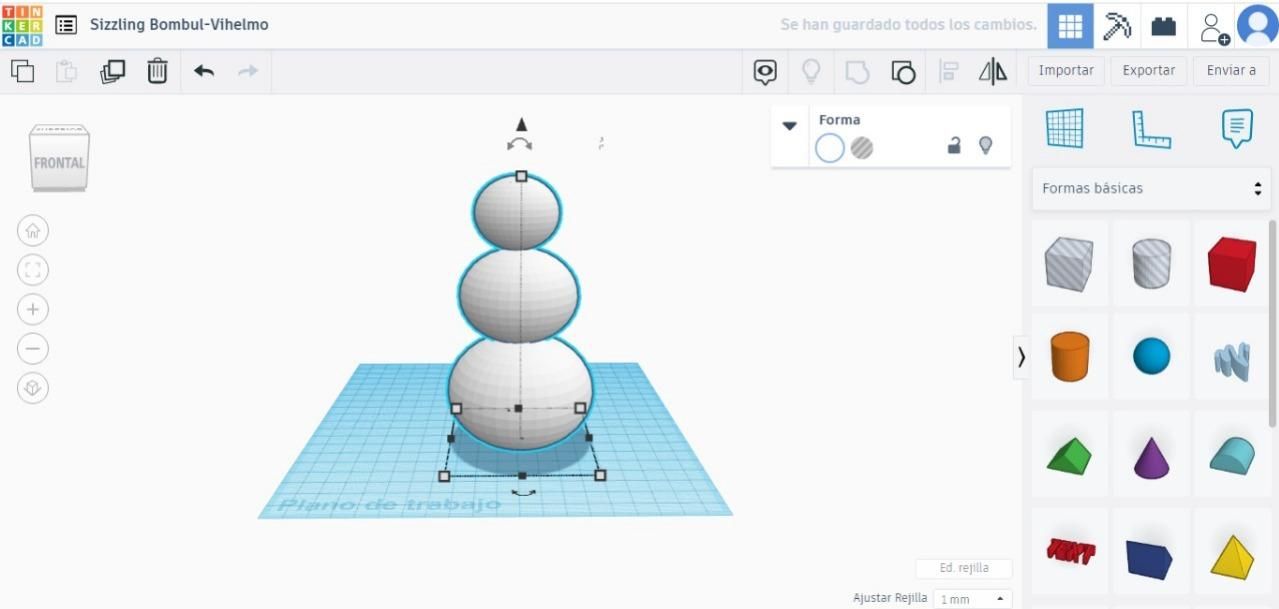Open the Formas básicas dropdown
The width and height of the screenshot is (1279, 609).
pos(1151,188)
